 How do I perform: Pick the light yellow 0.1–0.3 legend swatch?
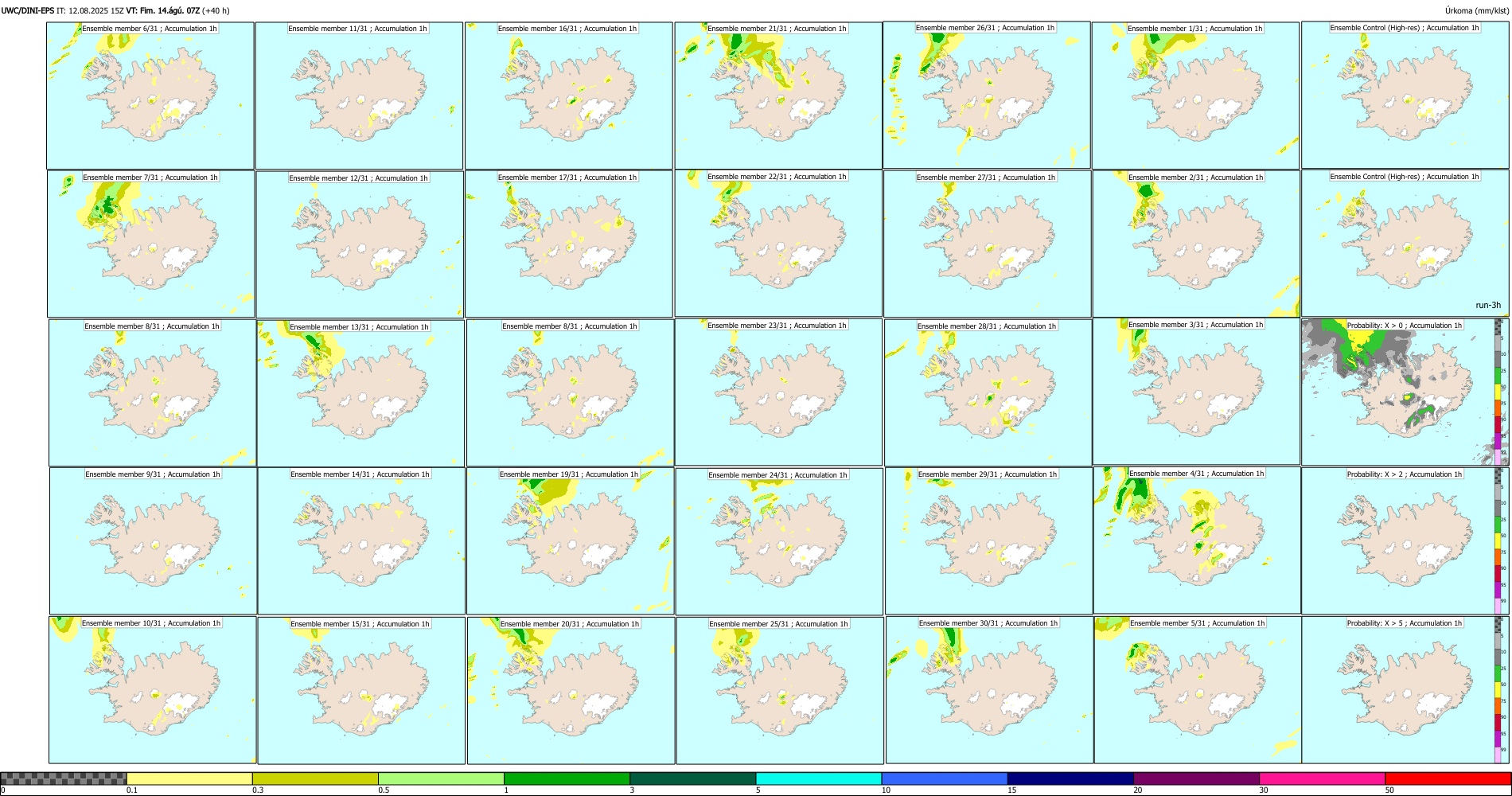[x=189, y=778]
